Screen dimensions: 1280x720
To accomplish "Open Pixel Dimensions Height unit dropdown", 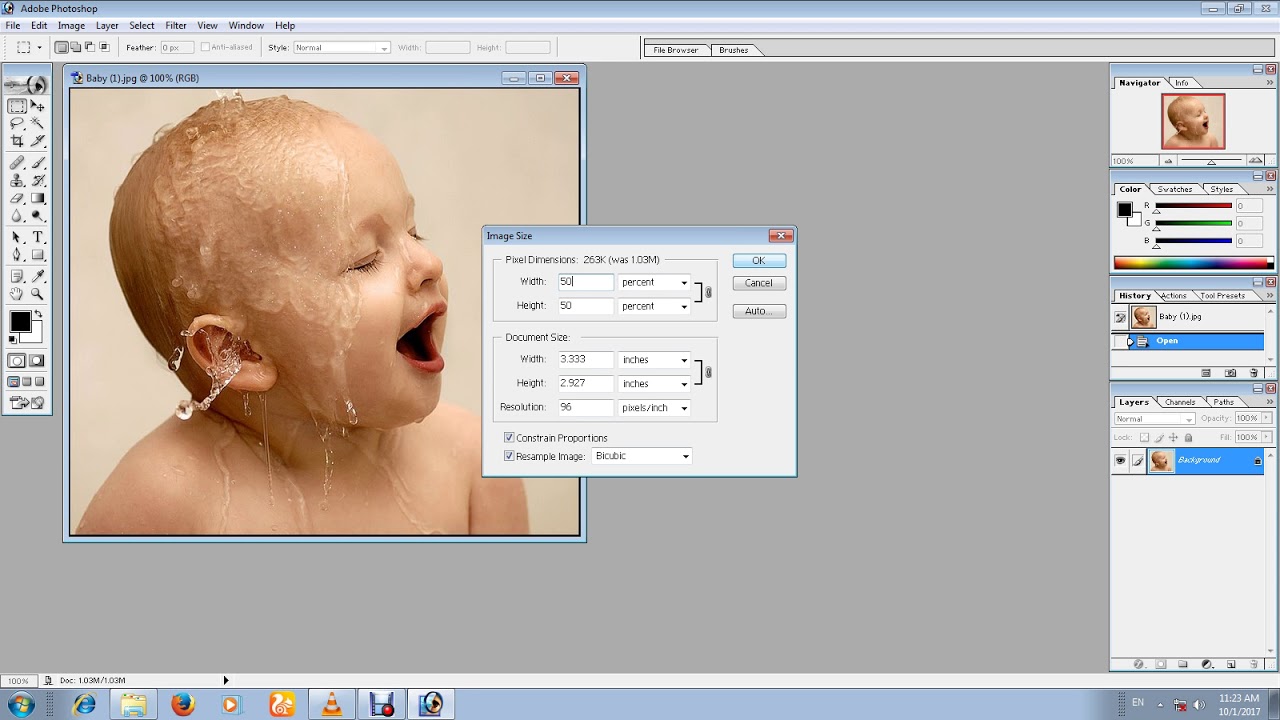I will pyautogui.click(x=684, y=306).
